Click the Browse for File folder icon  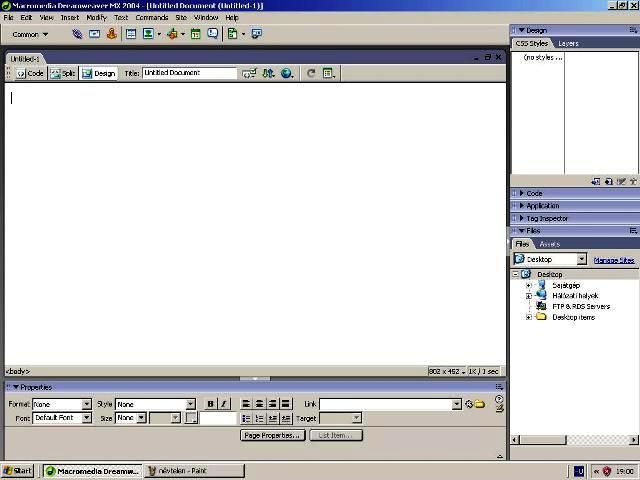tap(480, 404)
